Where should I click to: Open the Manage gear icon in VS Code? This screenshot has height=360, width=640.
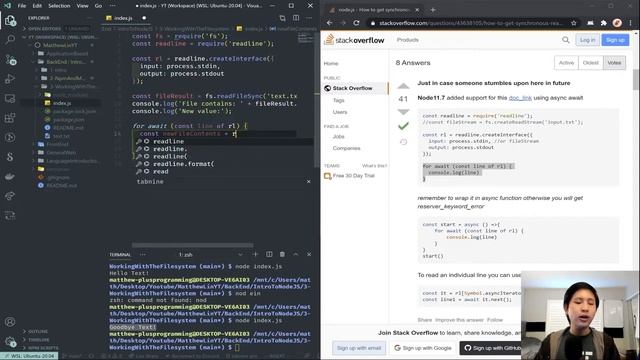point(10,341)
